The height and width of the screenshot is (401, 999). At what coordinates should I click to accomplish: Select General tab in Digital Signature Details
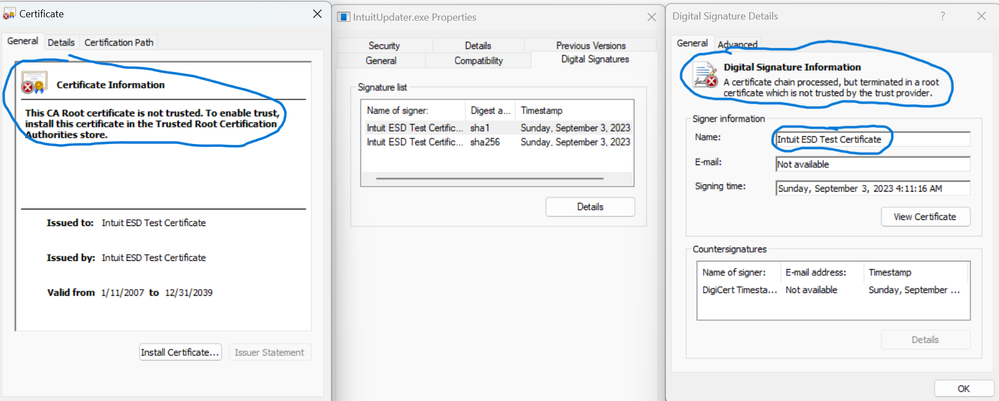pyautogui.click(x=692, y=43)
